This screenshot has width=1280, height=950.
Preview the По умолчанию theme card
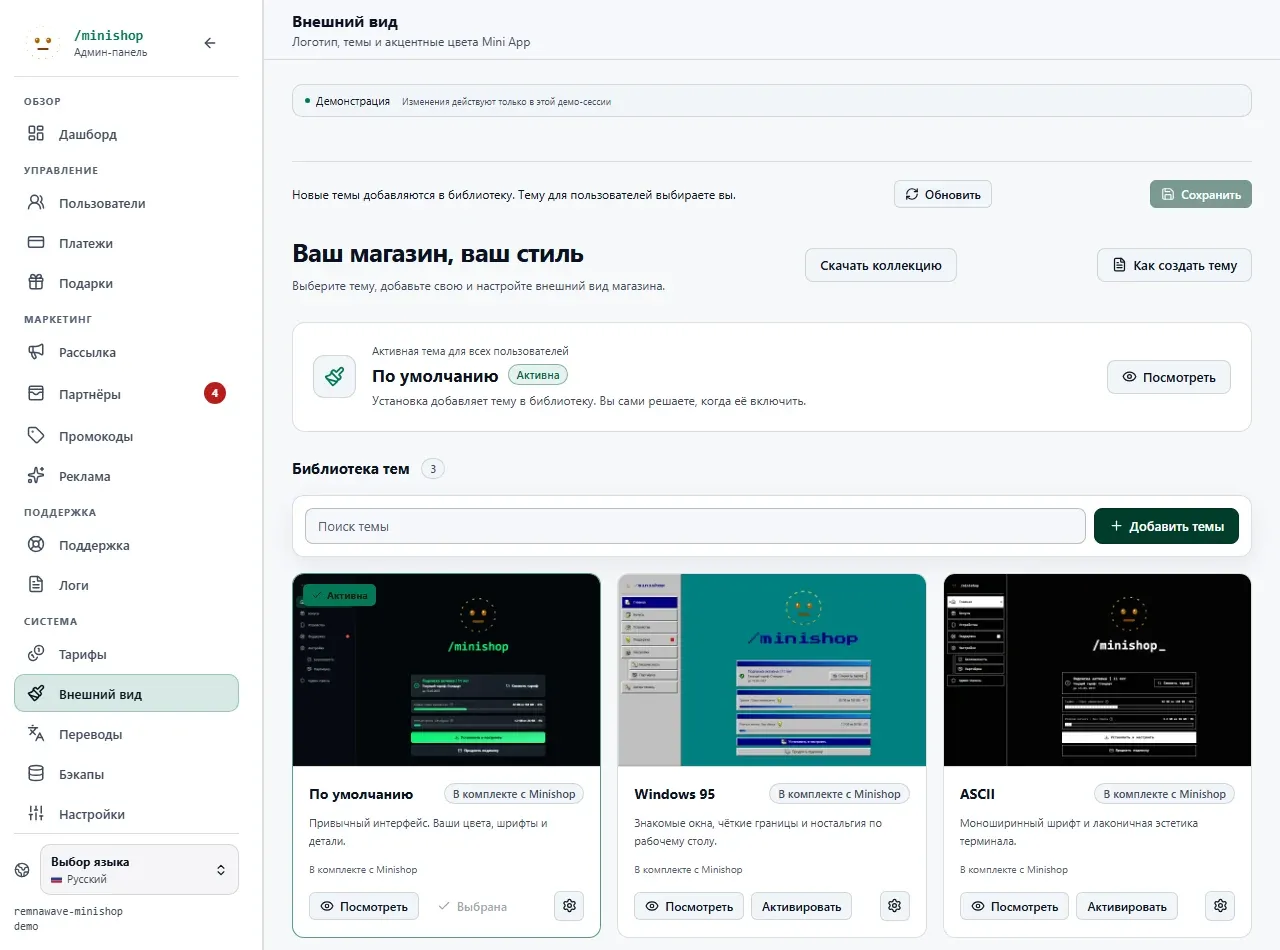[x=364, y=906]
